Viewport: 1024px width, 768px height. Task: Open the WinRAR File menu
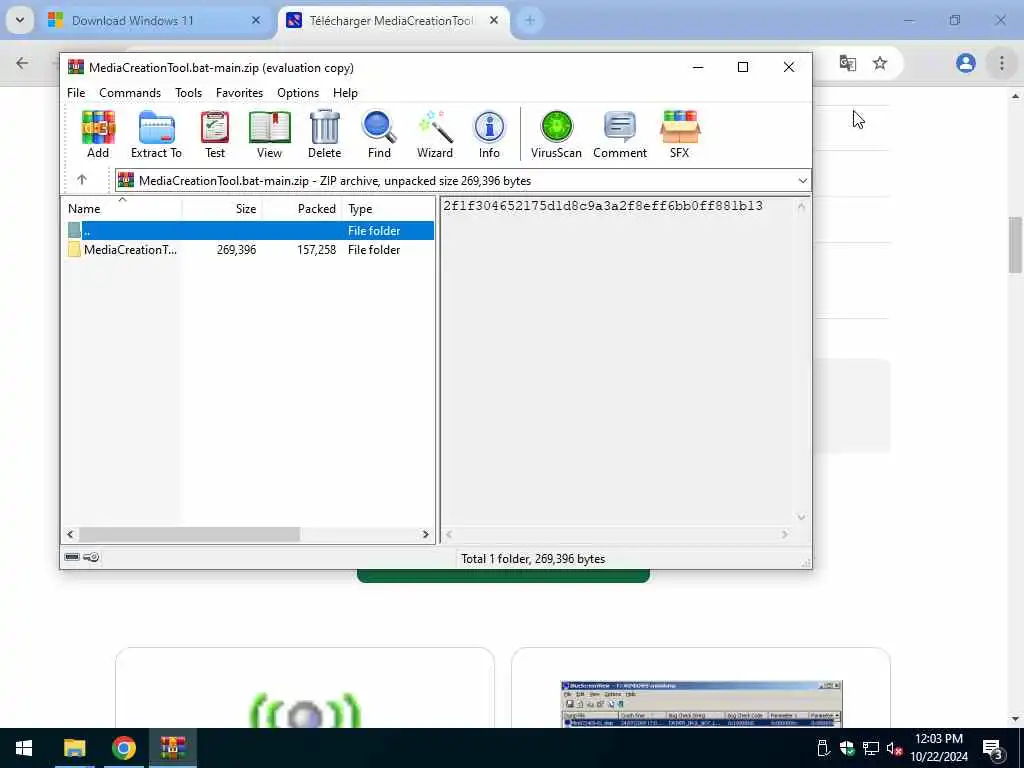click(x=76, y=93)
